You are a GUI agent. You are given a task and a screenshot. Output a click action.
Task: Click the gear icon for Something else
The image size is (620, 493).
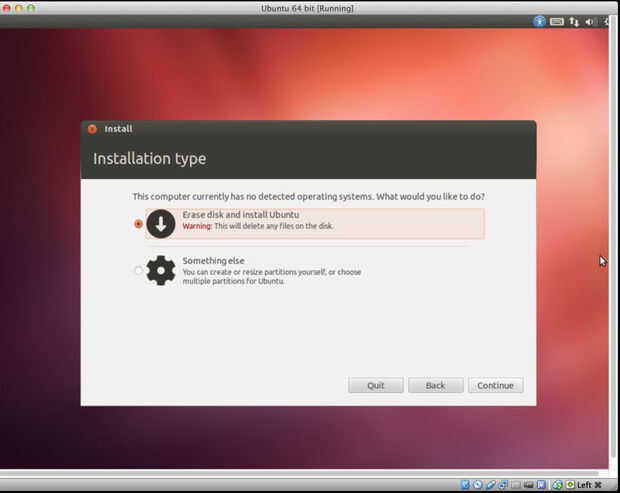pos(161,270)
